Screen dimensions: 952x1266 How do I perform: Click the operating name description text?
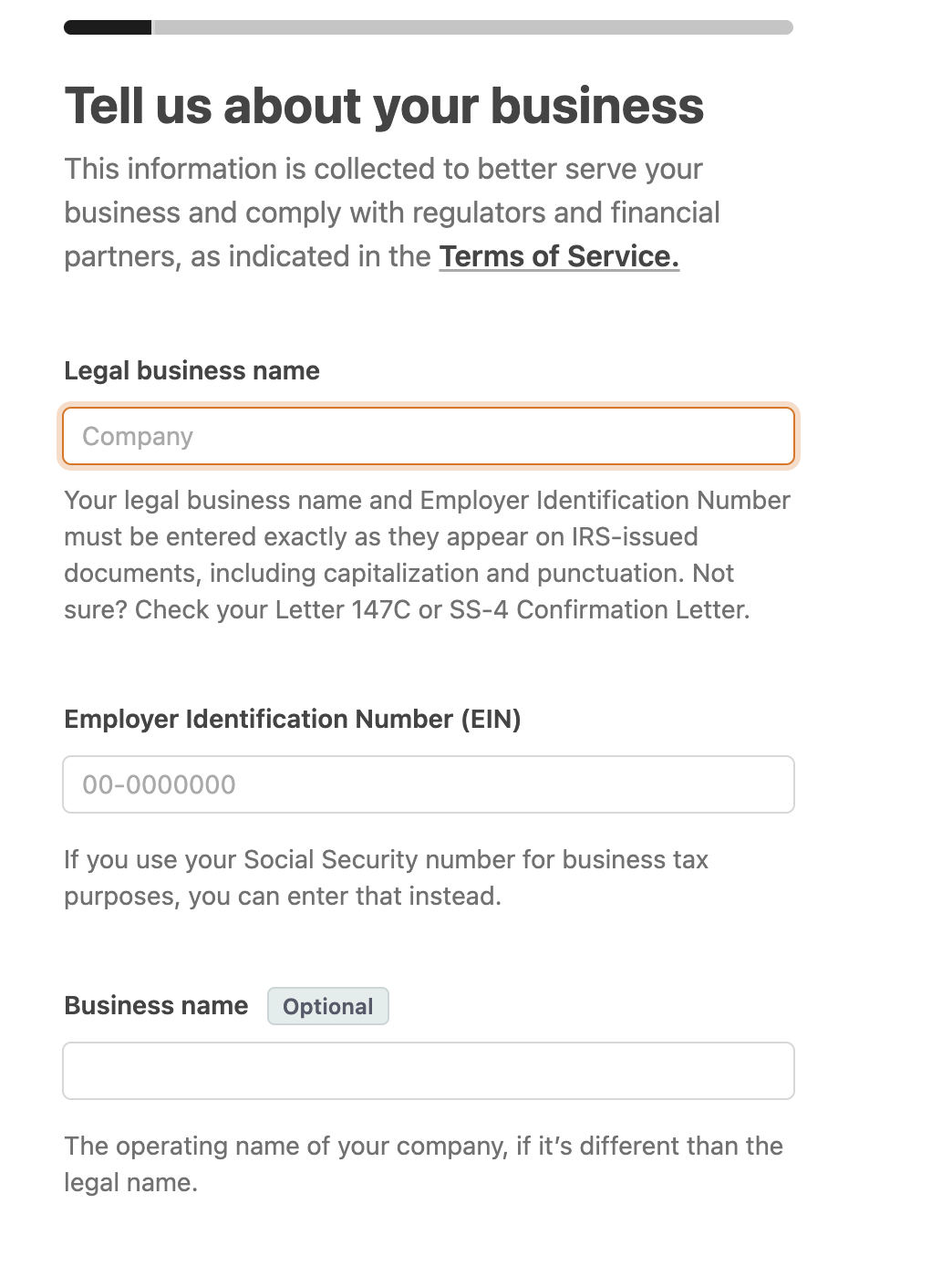pos(424,1164)
